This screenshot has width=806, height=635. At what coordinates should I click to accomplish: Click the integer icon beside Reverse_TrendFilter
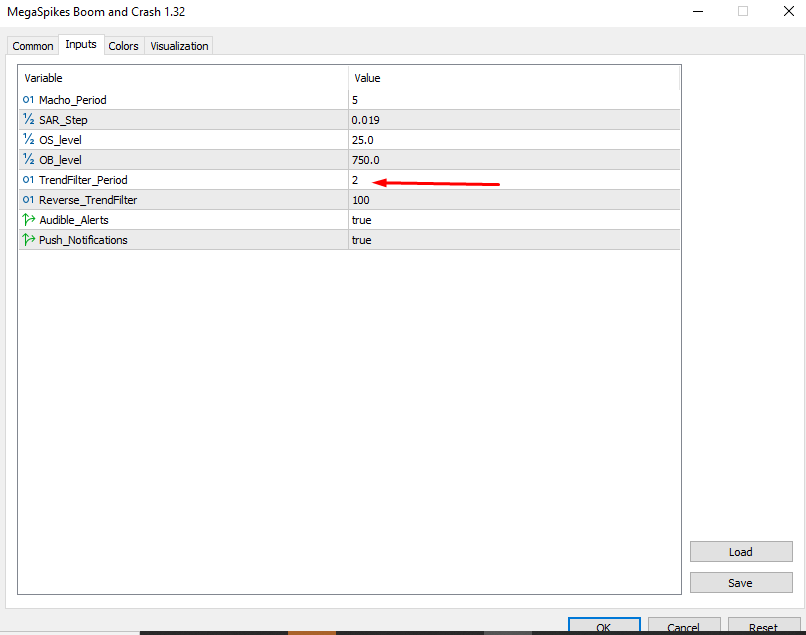coord(28,200)
